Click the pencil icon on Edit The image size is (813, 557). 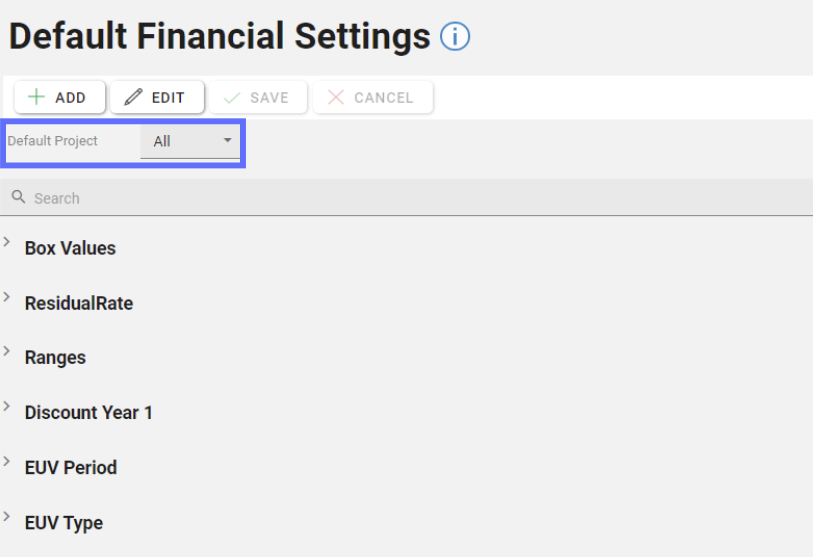pyautogui.click(x=133, y=97)
